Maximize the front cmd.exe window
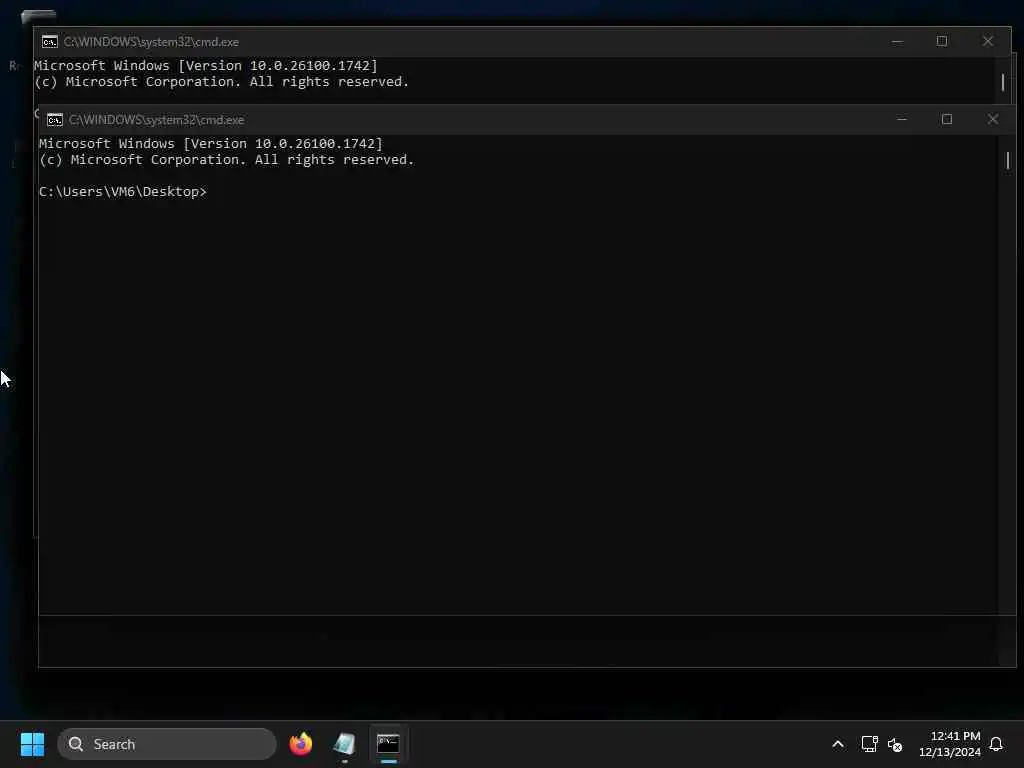Image resolution: width=1024 pixels, height=768 pixels. click(947, 119)
